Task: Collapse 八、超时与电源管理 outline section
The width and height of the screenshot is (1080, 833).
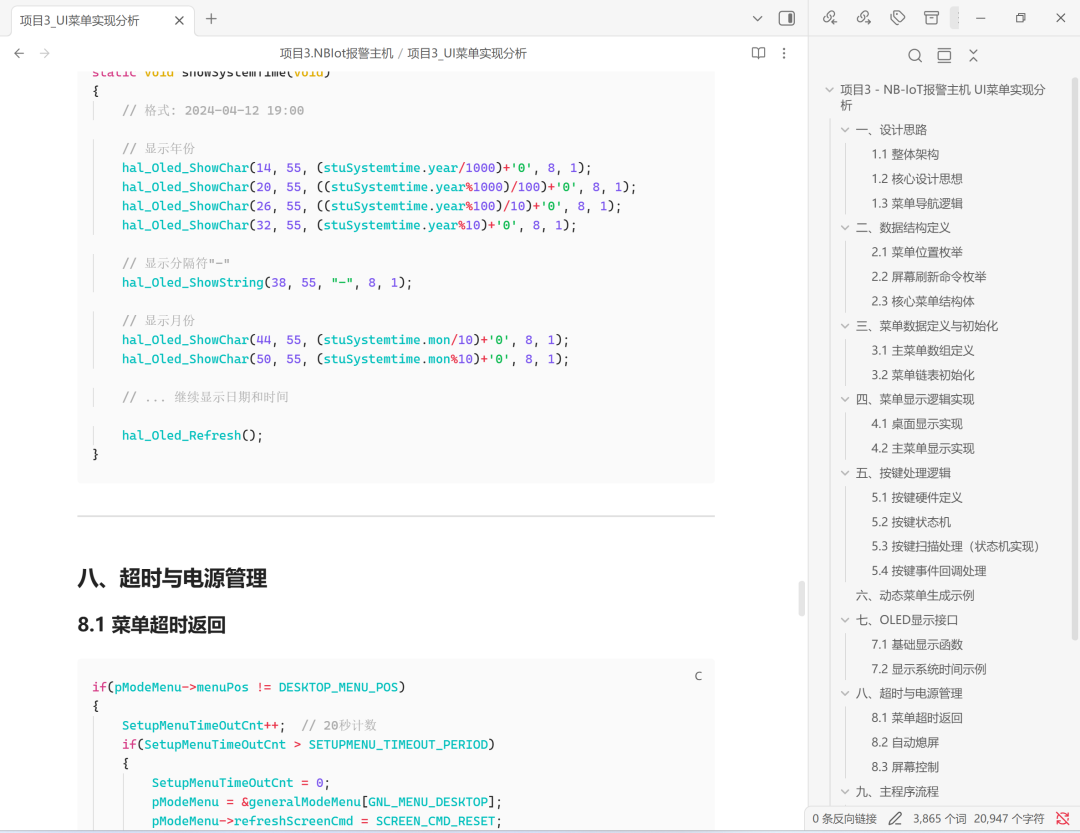Action: click(x=845, y=694)
